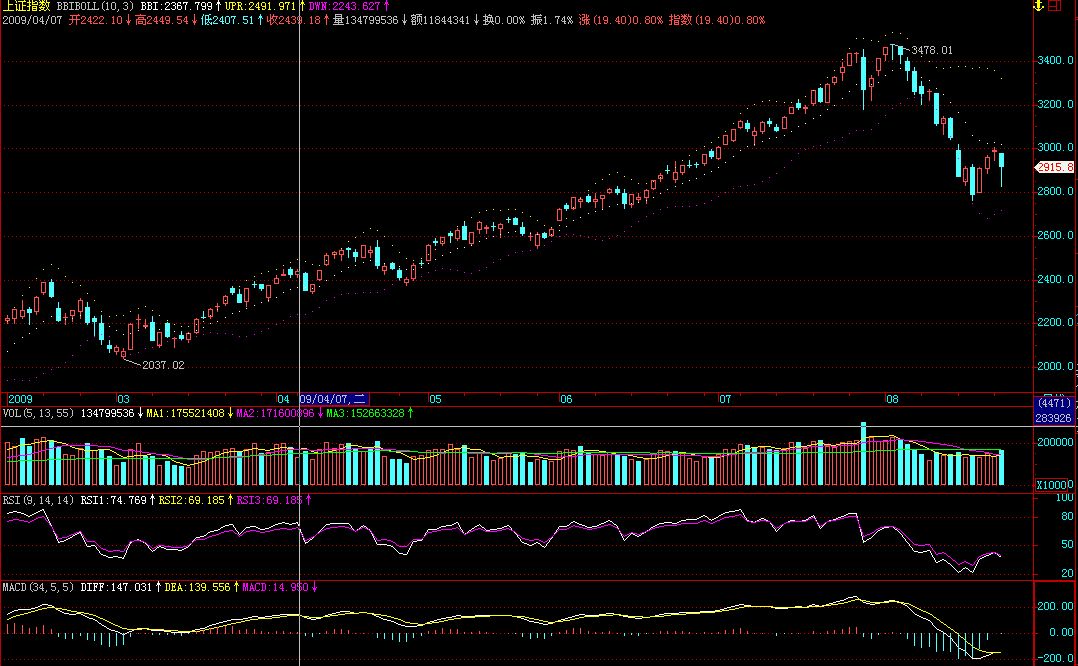Select the 03 month marker on time axis
1078x666 pixels.
tap(122, 399)
